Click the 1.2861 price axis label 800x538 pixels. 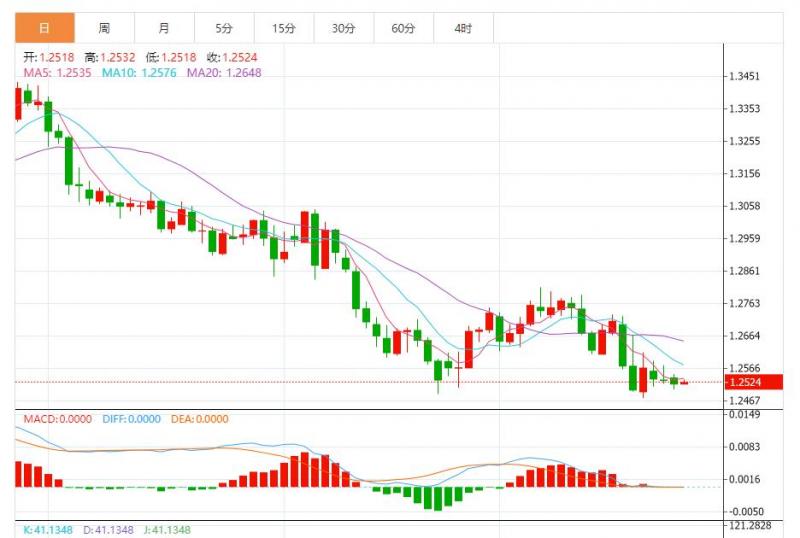pyautogui.click(x=744, y=271)
